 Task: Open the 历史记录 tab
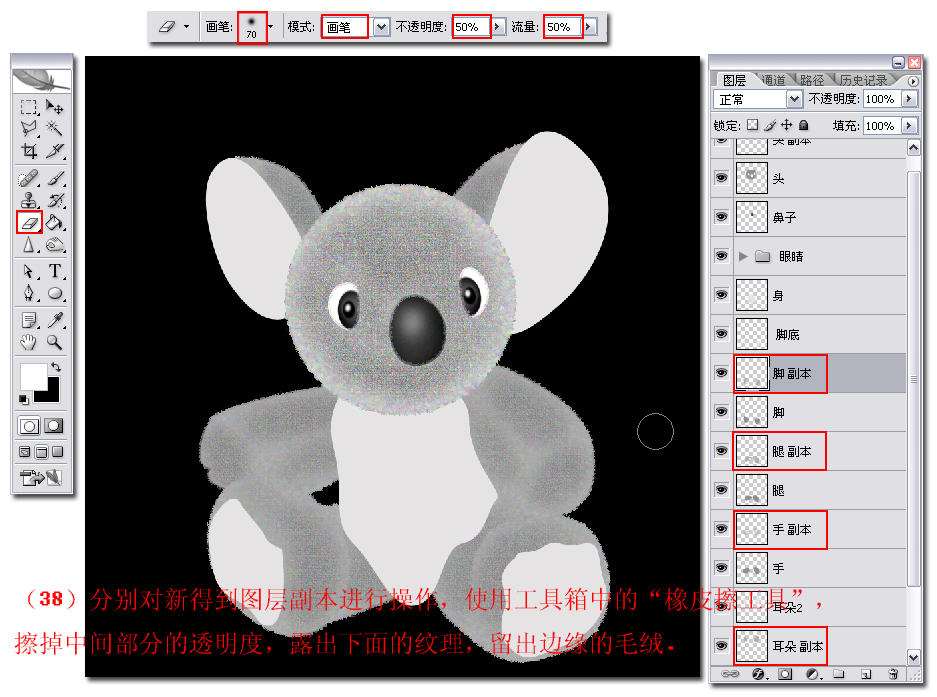tap(864, 80)
